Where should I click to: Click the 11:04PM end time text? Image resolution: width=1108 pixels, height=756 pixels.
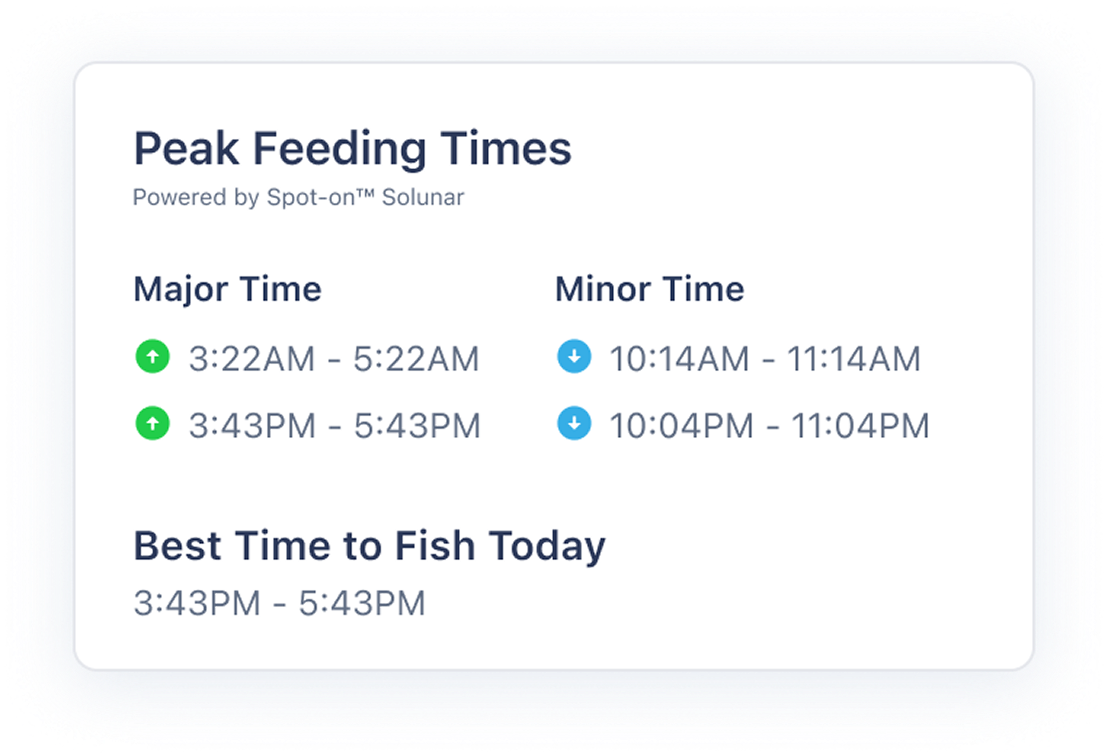point(860,425)
